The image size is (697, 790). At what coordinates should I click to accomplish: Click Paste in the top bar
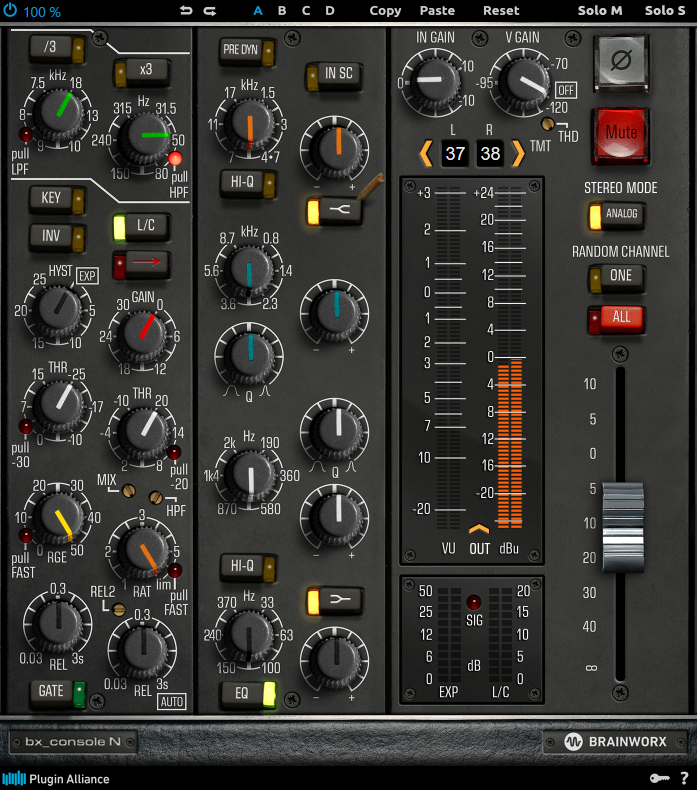pos(437,11)
